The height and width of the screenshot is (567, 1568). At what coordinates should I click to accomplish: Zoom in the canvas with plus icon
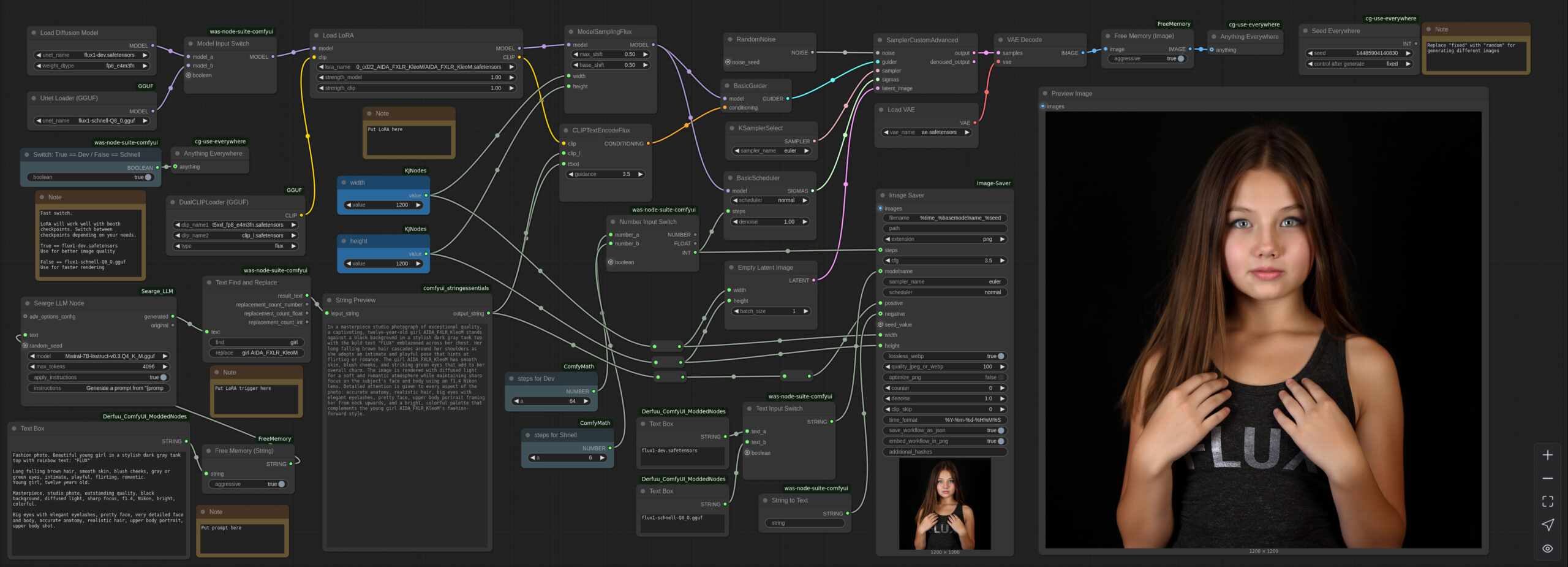[x=1548, y=455]
